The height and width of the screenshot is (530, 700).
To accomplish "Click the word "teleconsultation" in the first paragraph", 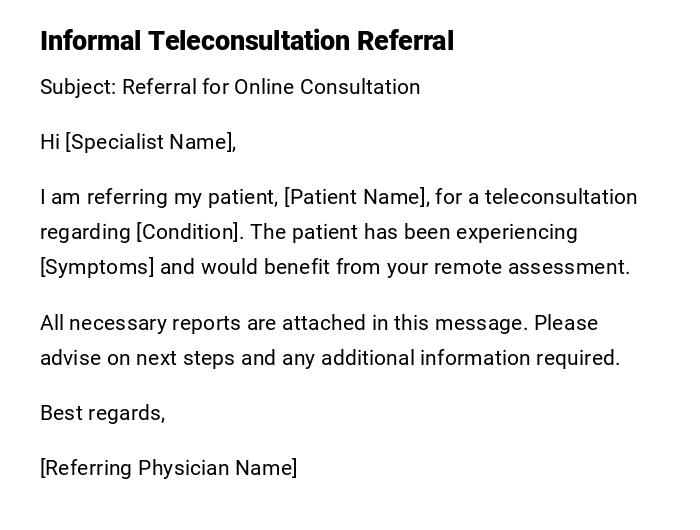I will click(x=561, y=197).
